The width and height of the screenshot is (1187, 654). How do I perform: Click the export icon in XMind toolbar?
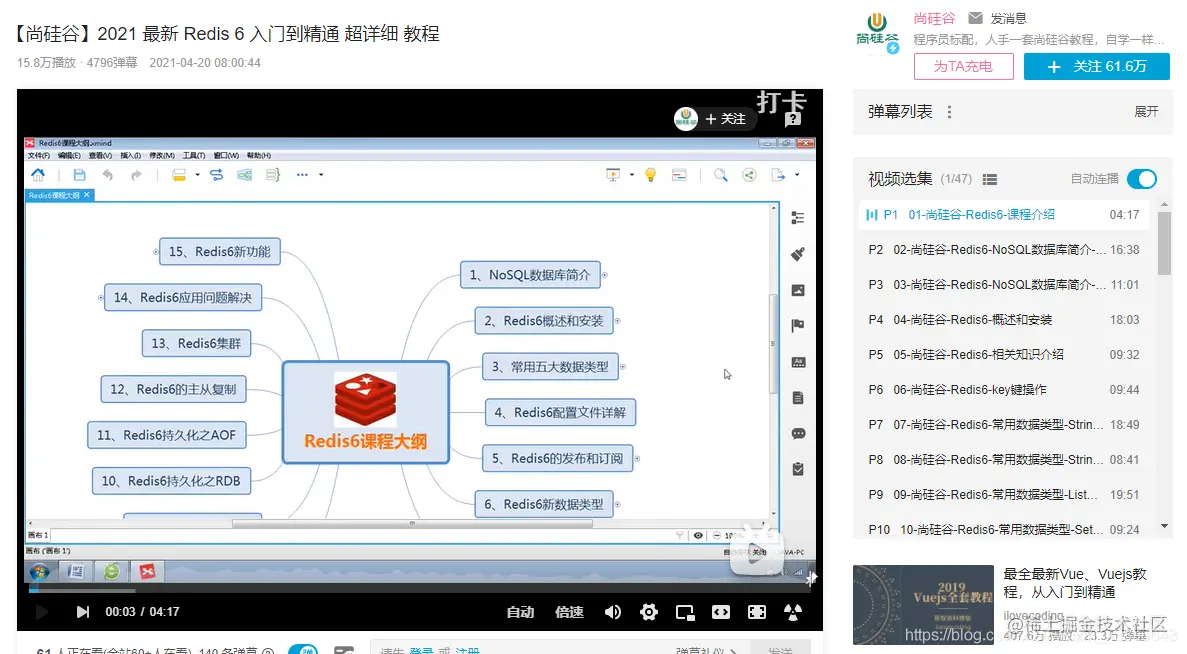click(x=778, y=175)
